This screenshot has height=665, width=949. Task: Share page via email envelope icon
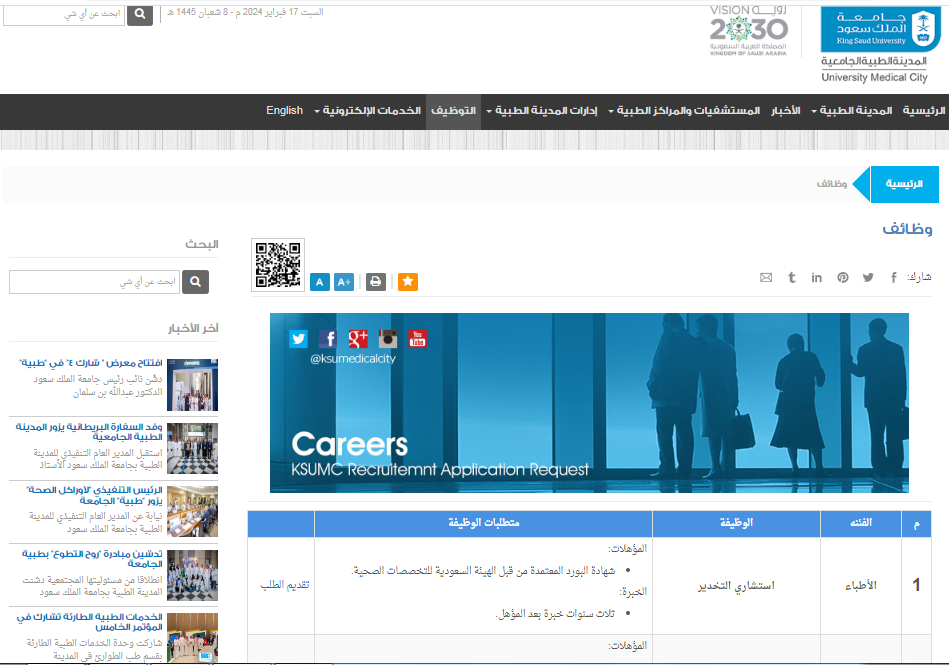click(766, 277)
